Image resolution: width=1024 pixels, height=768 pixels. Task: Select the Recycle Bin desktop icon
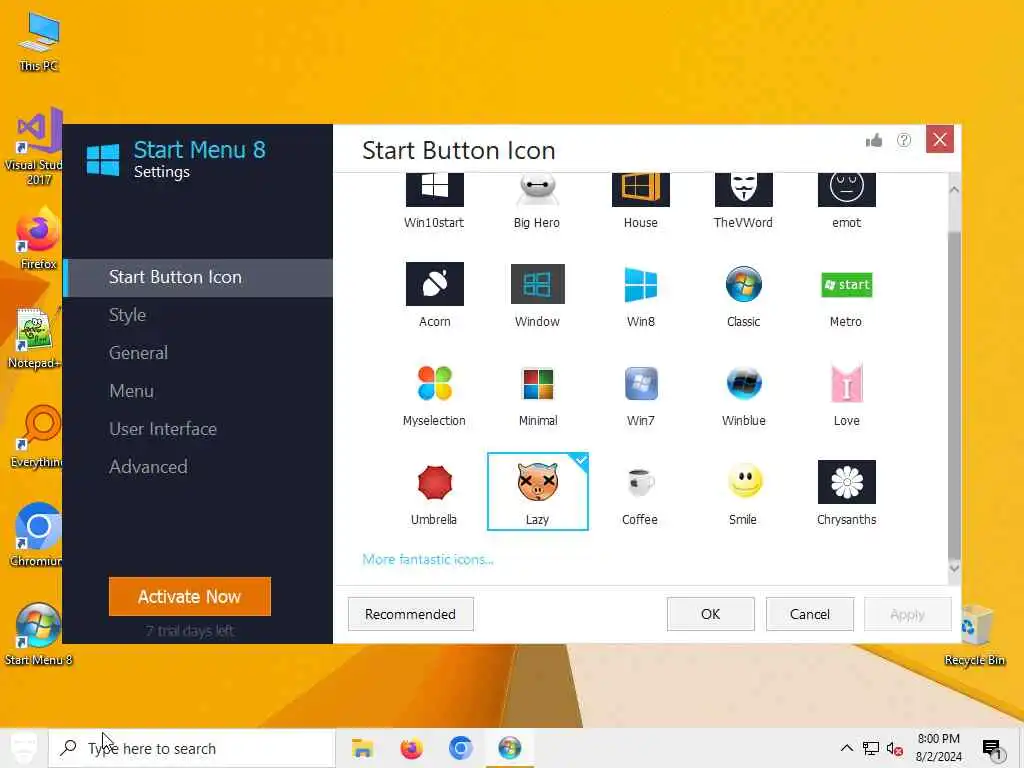click(974, 634)
